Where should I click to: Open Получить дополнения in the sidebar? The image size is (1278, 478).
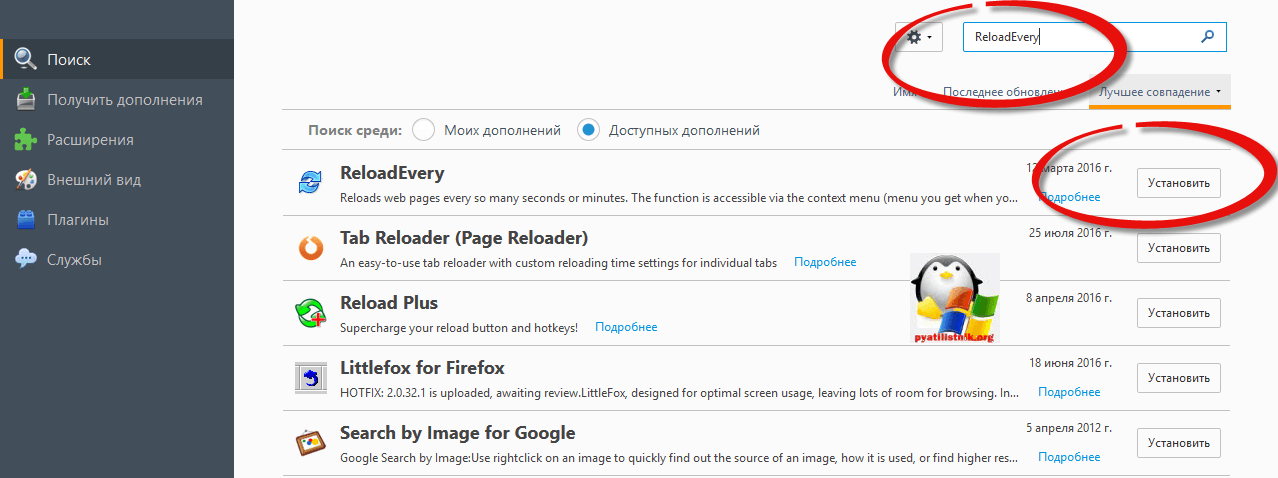pyautogui.click(x=124, y=100)
